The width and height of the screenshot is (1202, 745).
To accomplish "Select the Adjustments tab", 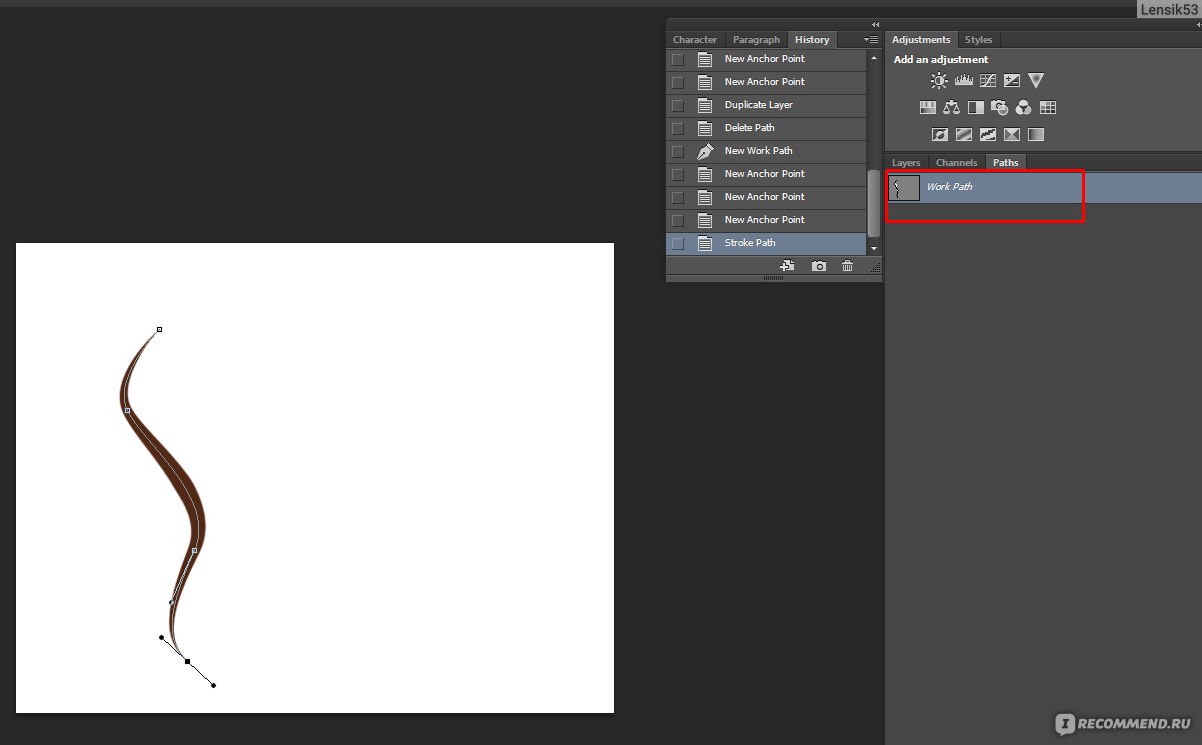I will (921, 40).
